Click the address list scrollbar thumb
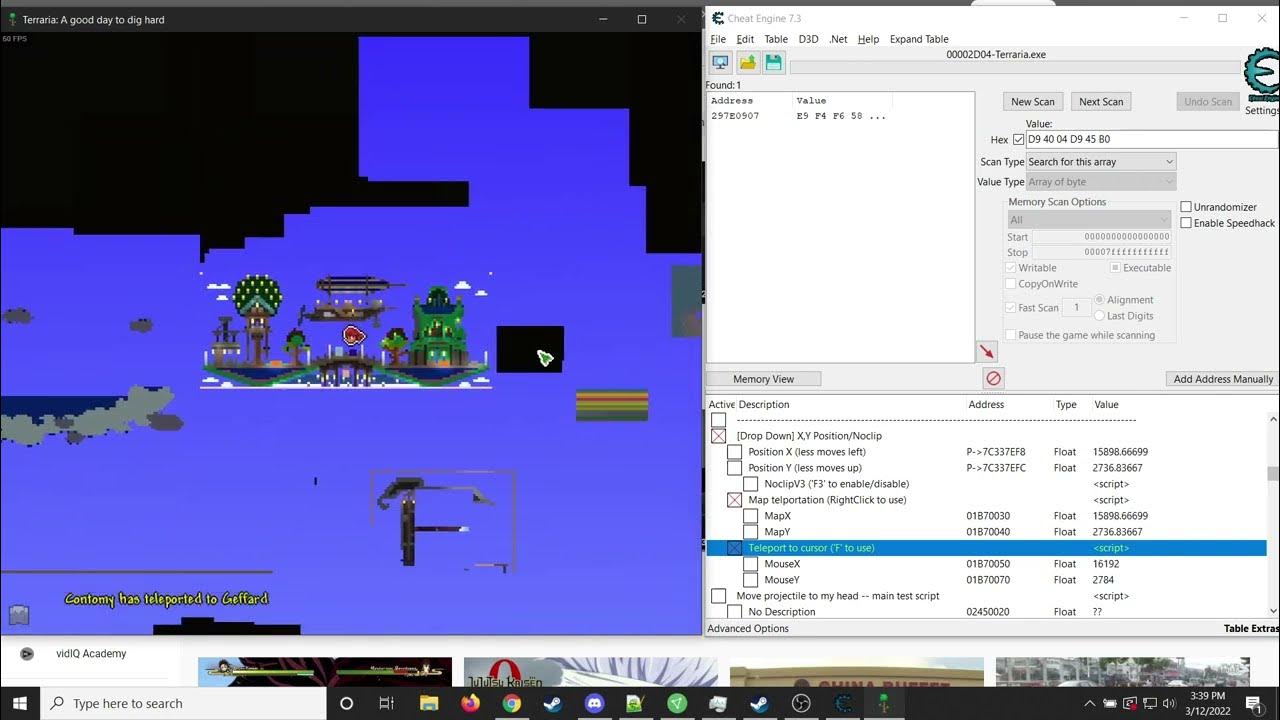Viewport: 1280px width, 720px height. (x=1273, y=474)
